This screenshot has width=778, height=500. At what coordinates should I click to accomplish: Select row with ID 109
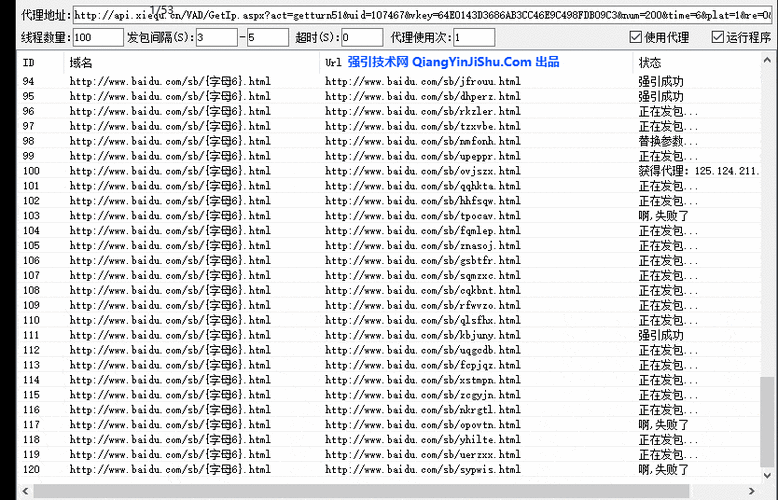coord(389,305)
